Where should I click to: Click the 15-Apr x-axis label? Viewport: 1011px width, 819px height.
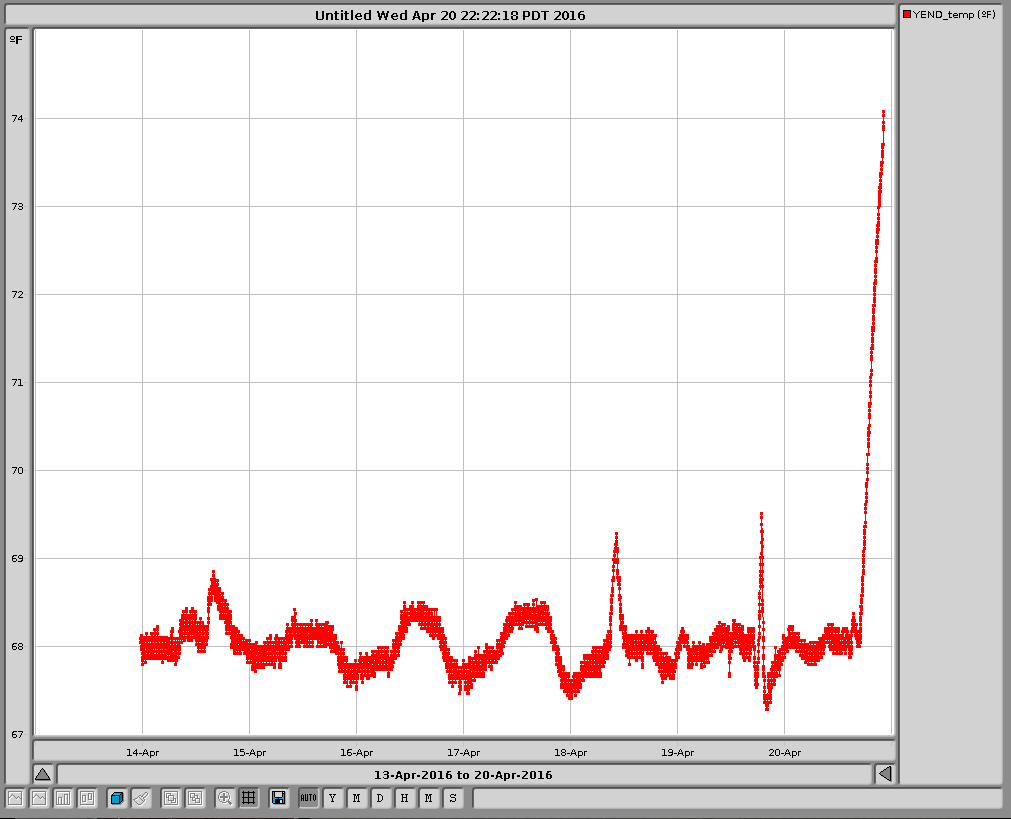(250, 753)
